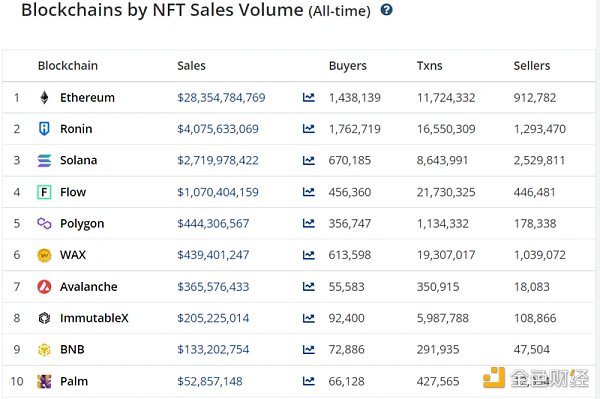Open the Avalanche sales chart icon
The image size is (600, 399).
click(309, 287)
